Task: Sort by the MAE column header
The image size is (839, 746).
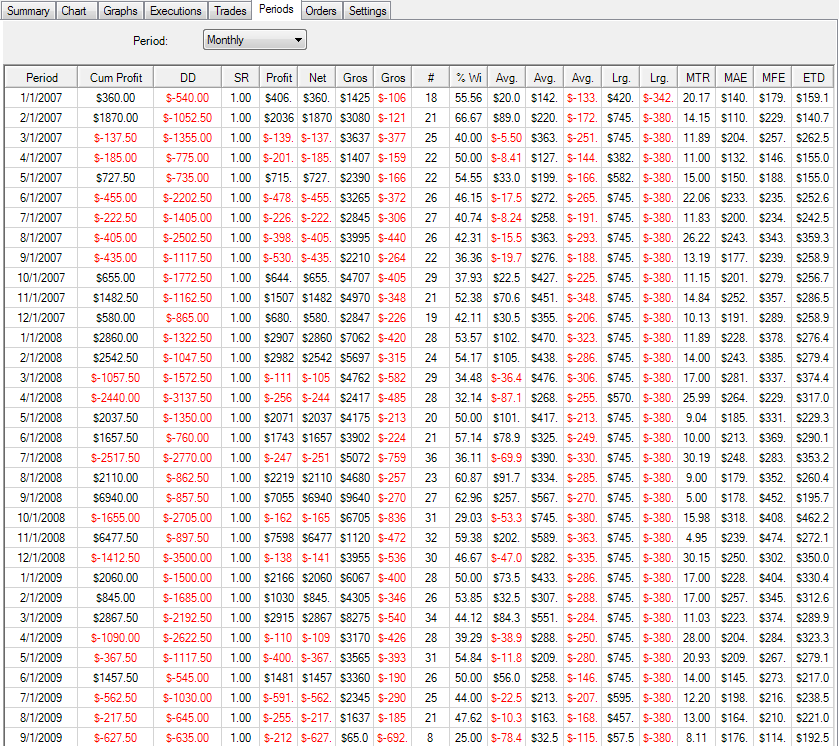Action: click(735, 78)
